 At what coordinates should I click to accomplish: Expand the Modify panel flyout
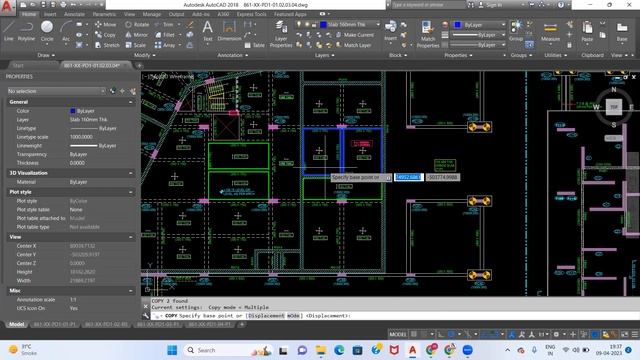click(144, 55)
